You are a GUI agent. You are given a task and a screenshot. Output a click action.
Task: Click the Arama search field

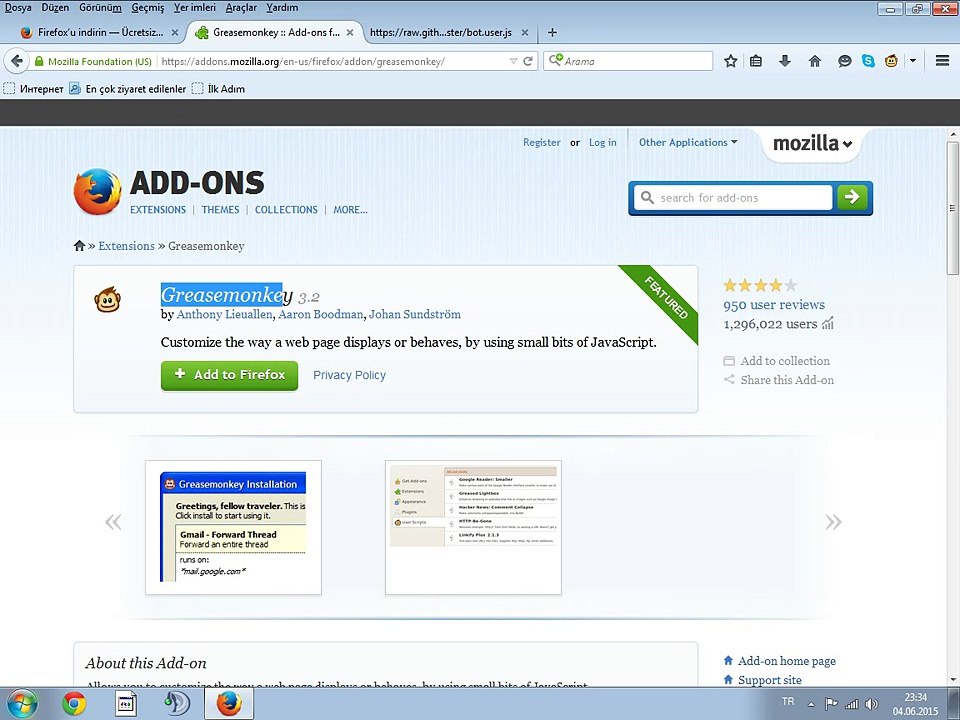click(628, 61)
